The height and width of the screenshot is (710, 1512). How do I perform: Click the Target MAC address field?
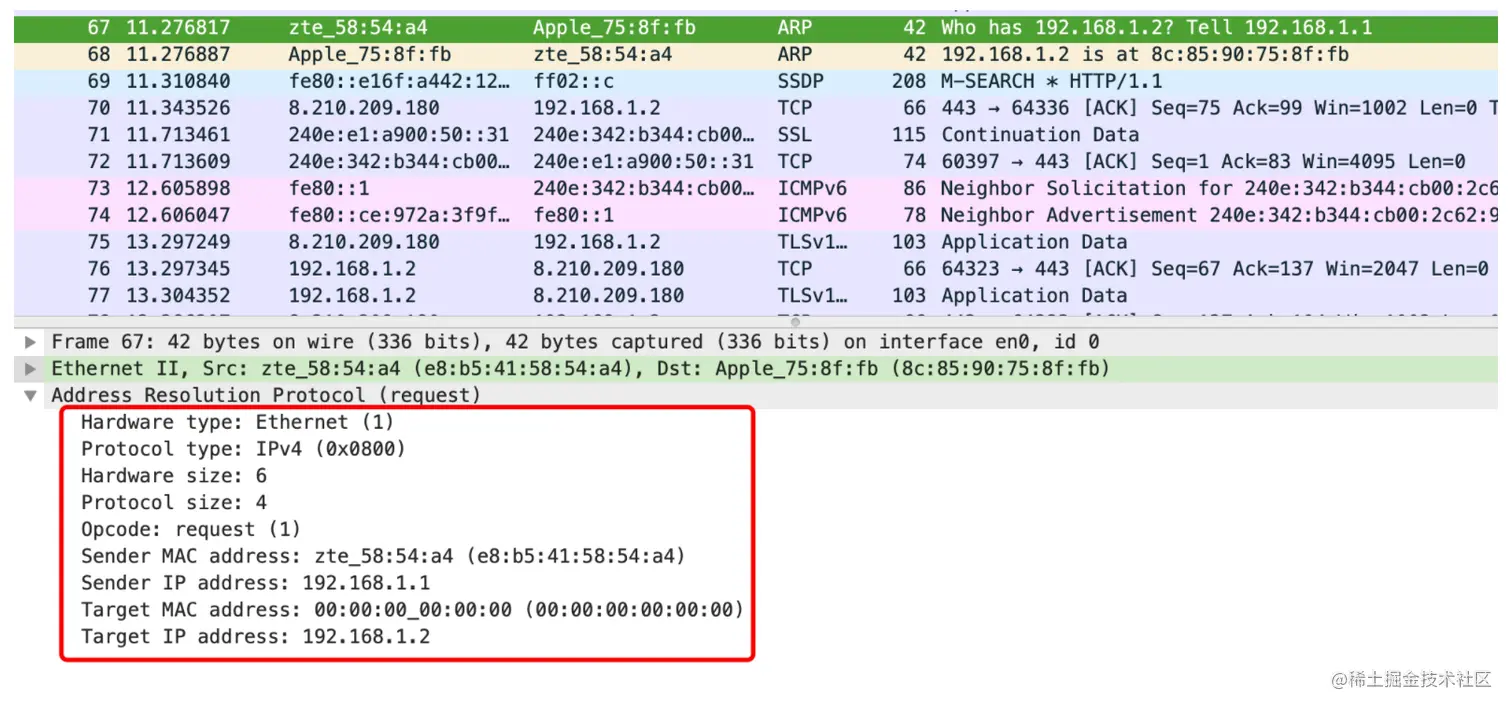[x=412, y=610]
